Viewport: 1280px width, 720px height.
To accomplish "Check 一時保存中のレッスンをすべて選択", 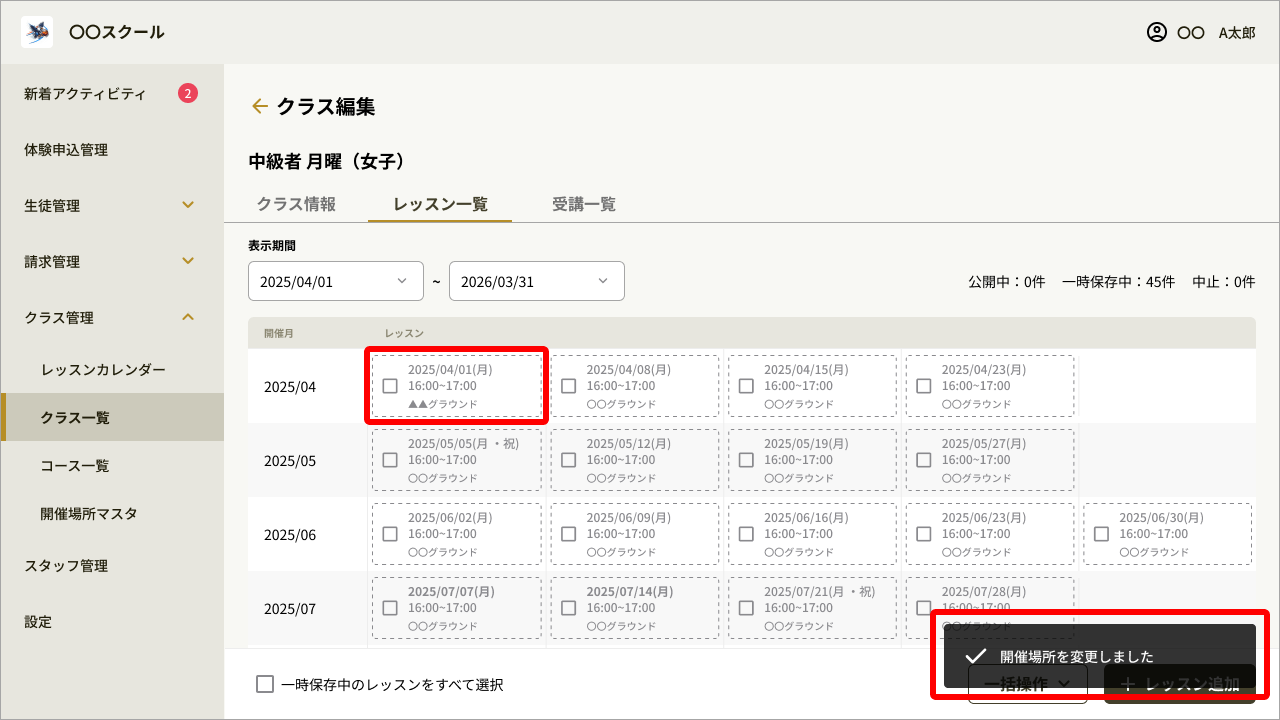I will coord(265,684).
